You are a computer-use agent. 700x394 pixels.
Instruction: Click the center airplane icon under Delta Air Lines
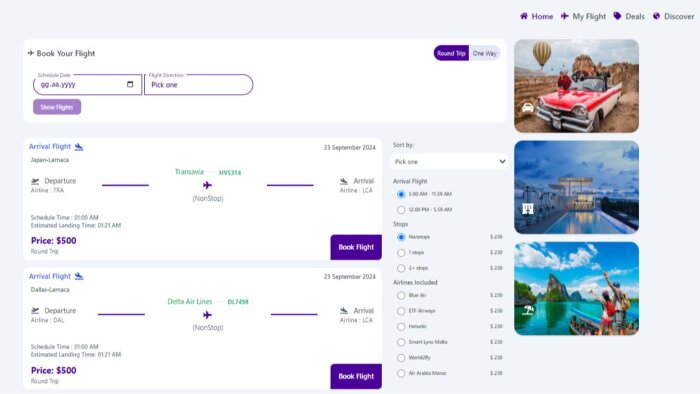207,315
